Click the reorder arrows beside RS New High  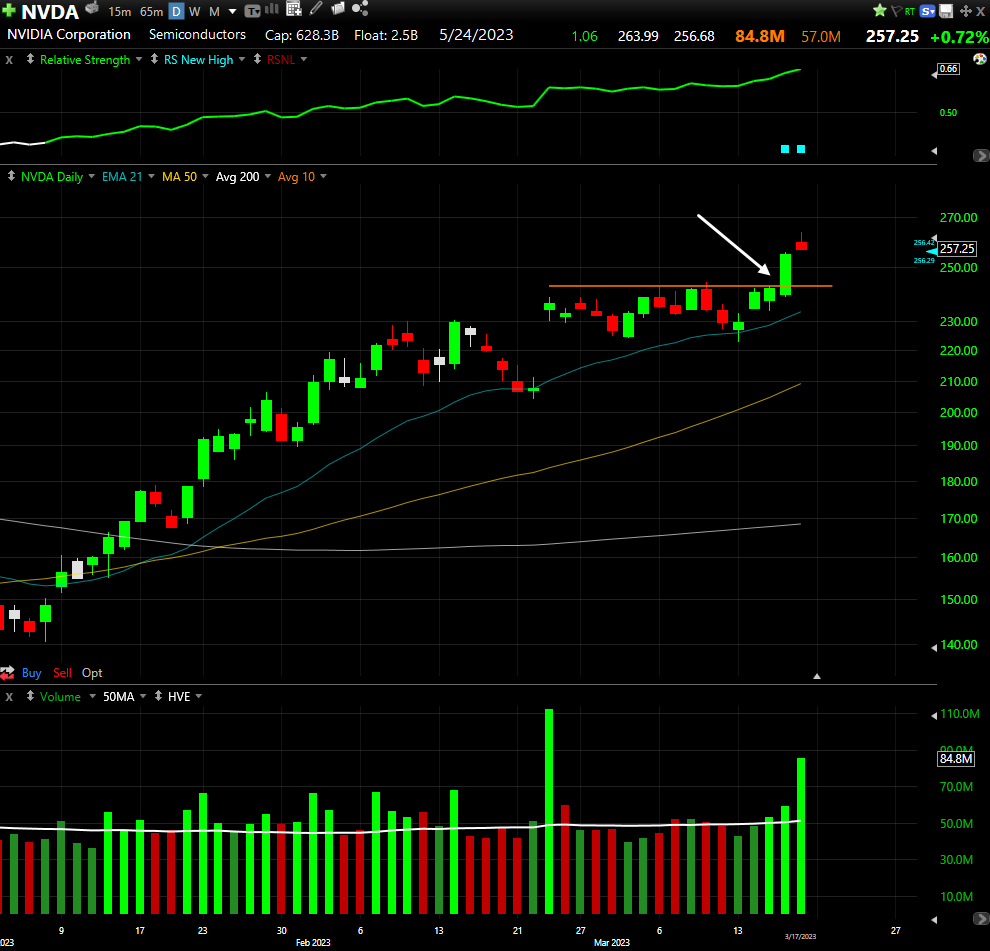154,59
